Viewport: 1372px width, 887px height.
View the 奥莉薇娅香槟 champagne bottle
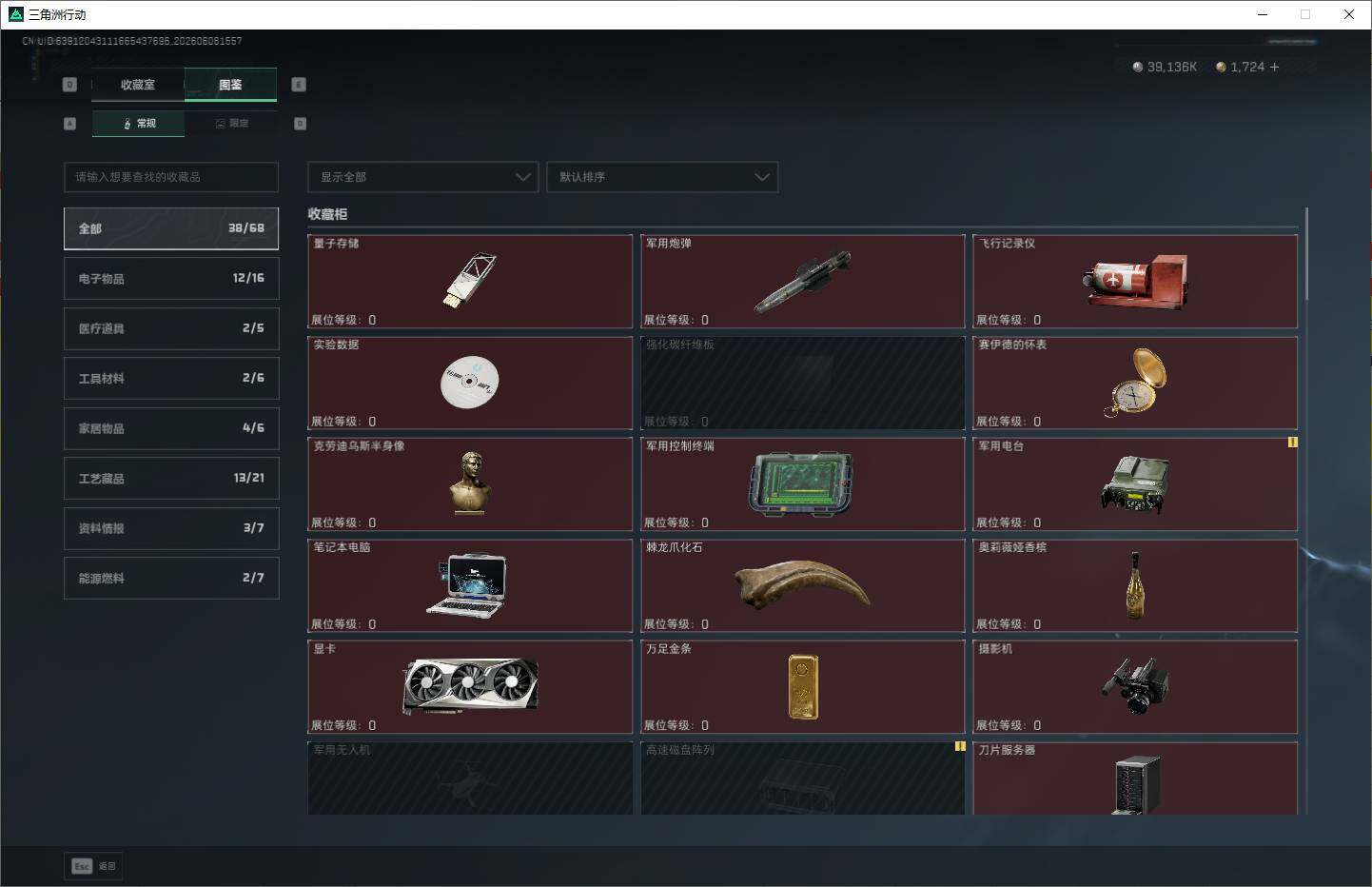1135,585
